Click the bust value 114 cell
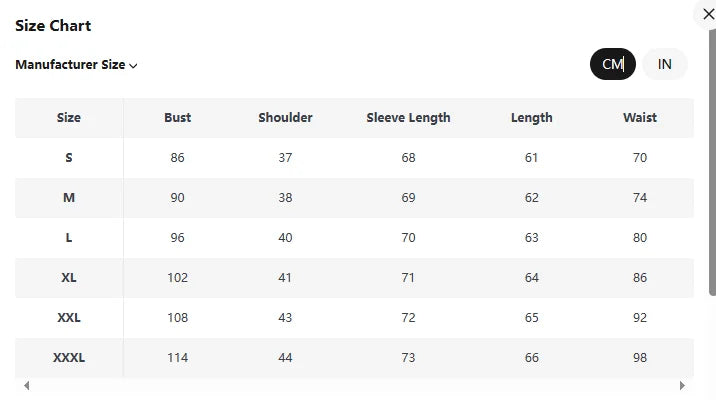The width and height of the screenshot is (716, 400). click(x=178, y=358)
